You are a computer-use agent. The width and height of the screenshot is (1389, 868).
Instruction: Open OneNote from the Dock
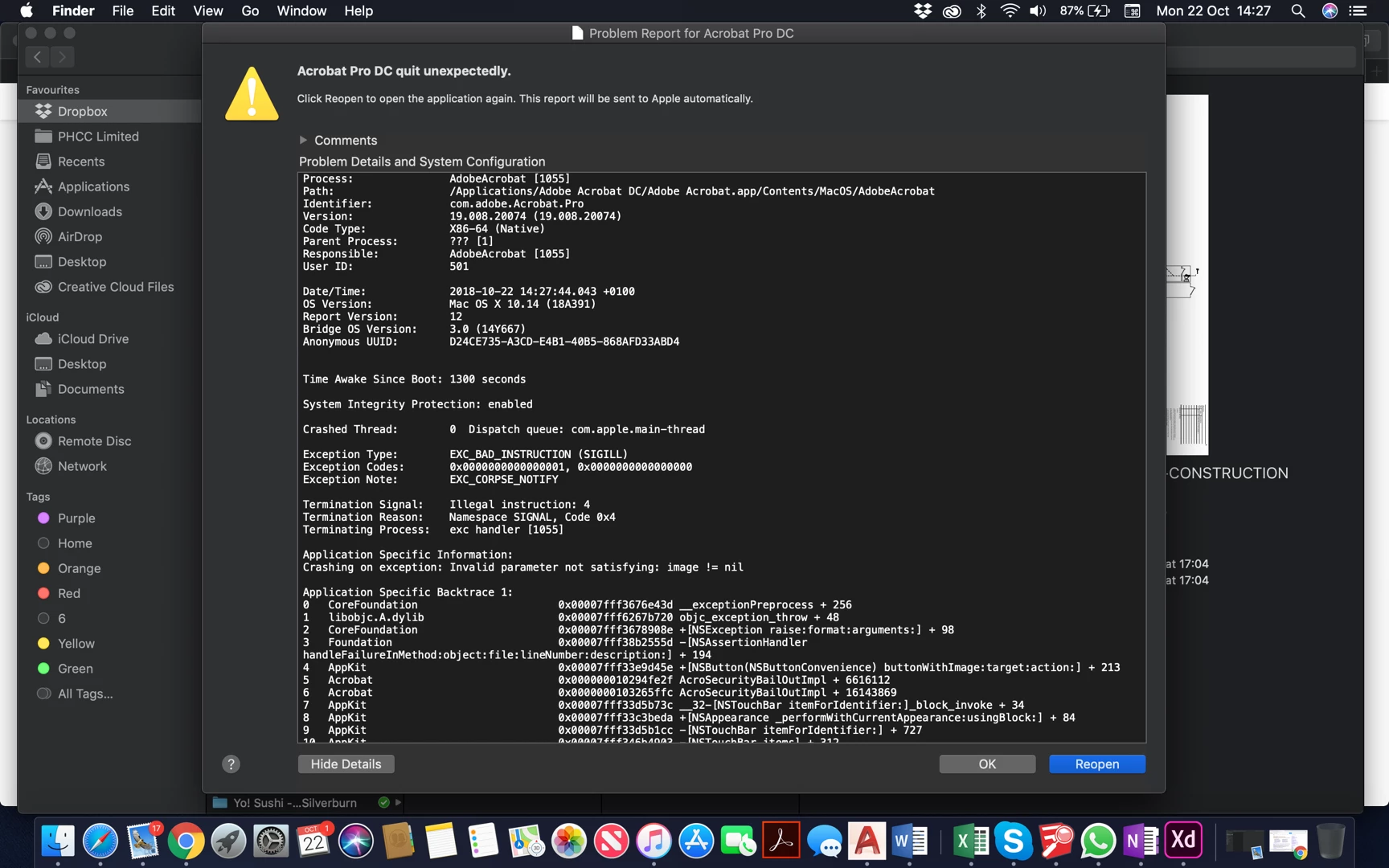pos(1141,841)
